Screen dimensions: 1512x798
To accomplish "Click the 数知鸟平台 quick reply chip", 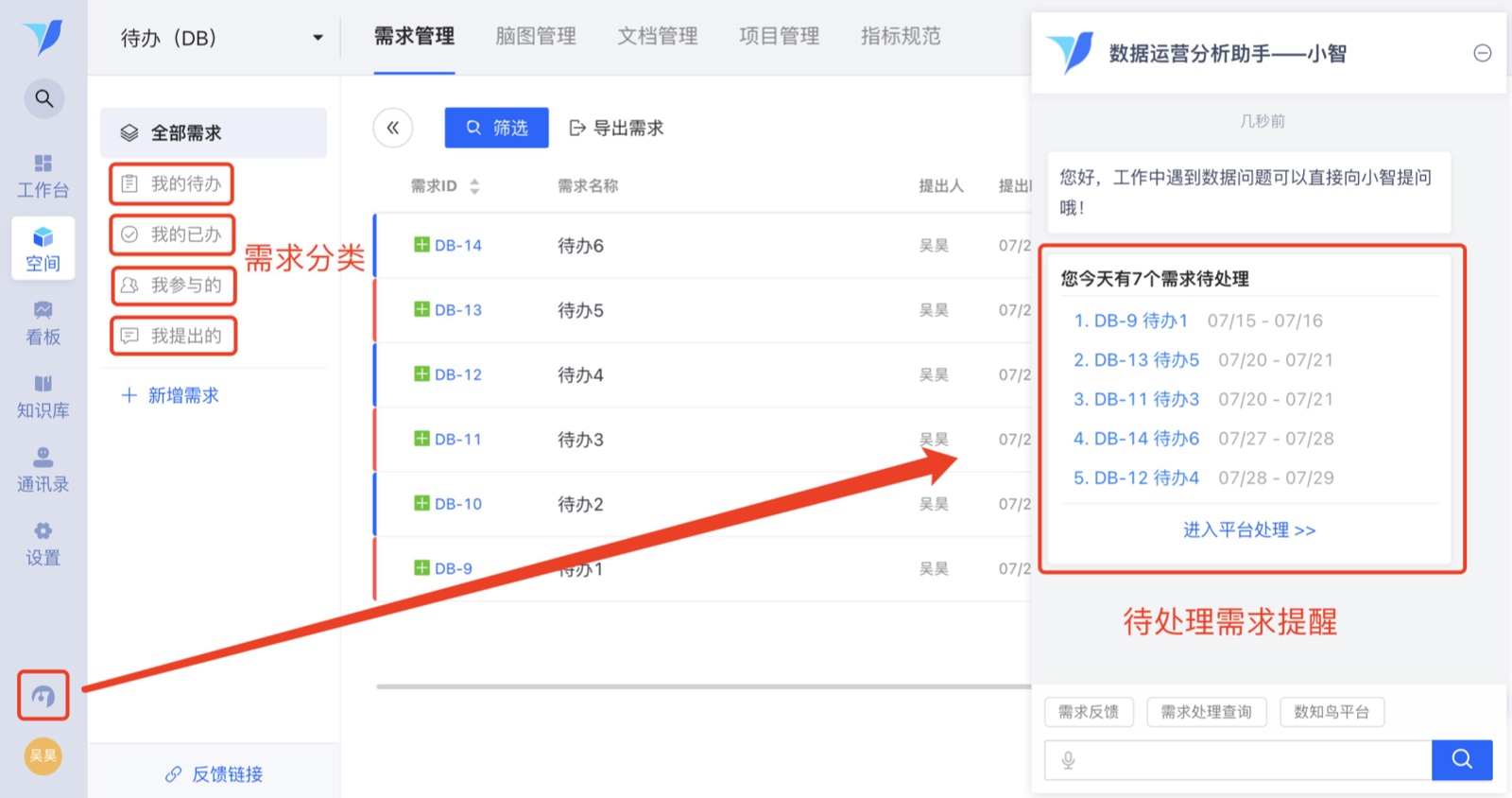I will point(1332,712).
